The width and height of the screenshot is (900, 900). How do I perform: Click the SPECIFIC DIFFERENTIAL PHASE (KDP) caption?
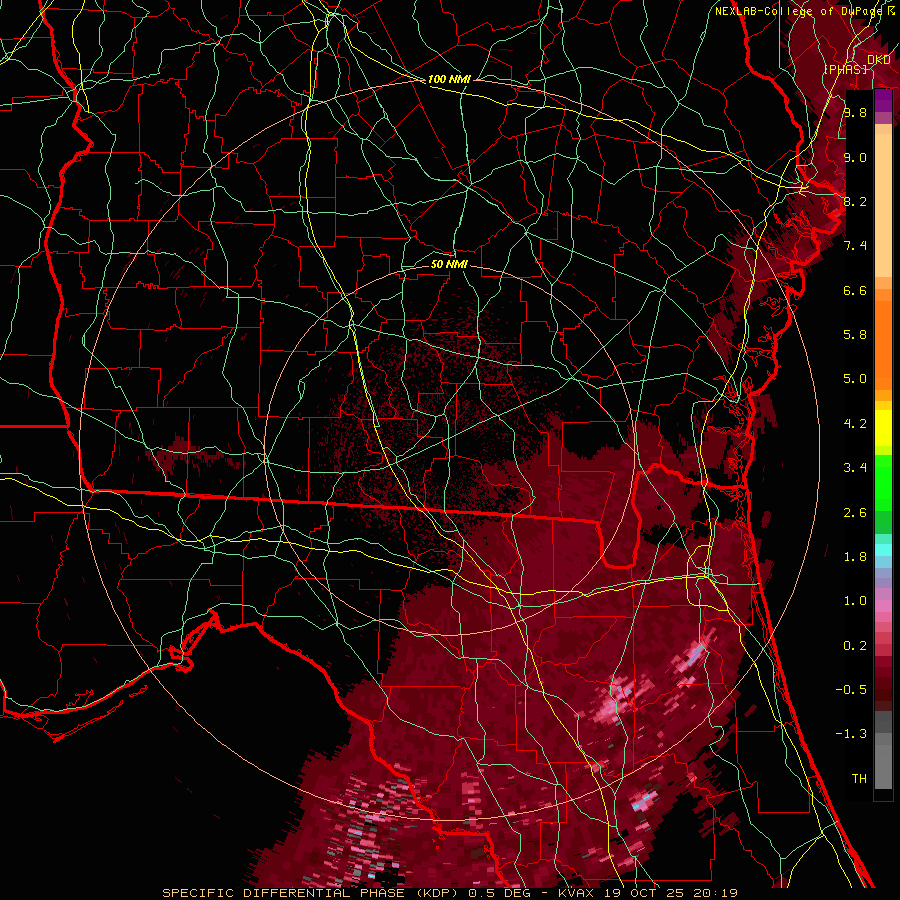(312, 893)
